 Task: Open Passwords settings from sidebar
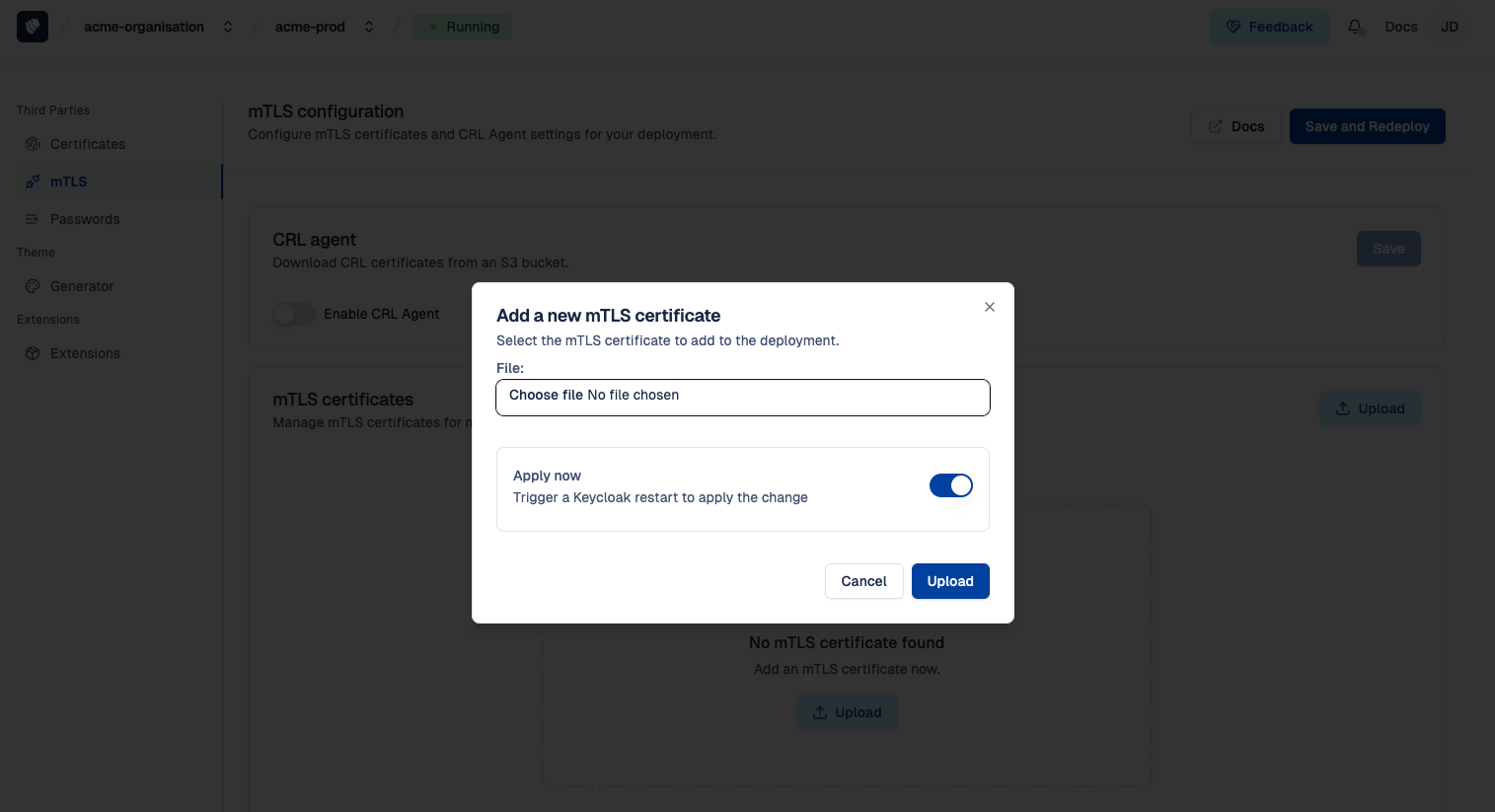pyautogui.click(x=33, y=219)
